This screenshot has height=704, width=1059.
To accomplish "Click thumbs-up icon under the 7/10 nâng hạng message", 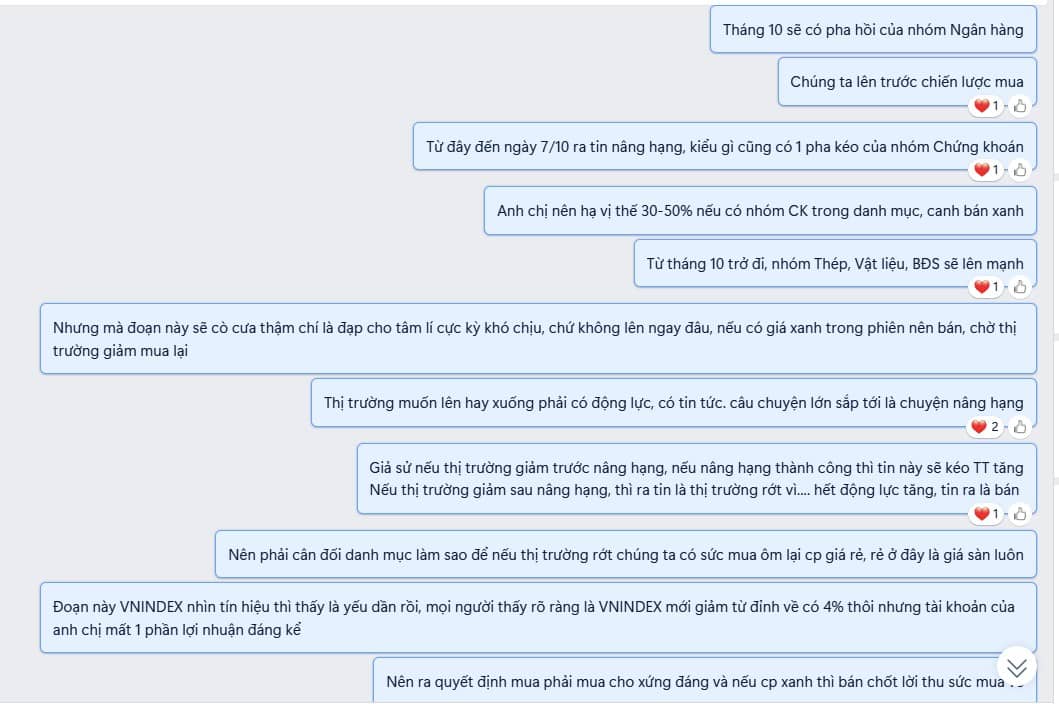I will [1020, 170].
